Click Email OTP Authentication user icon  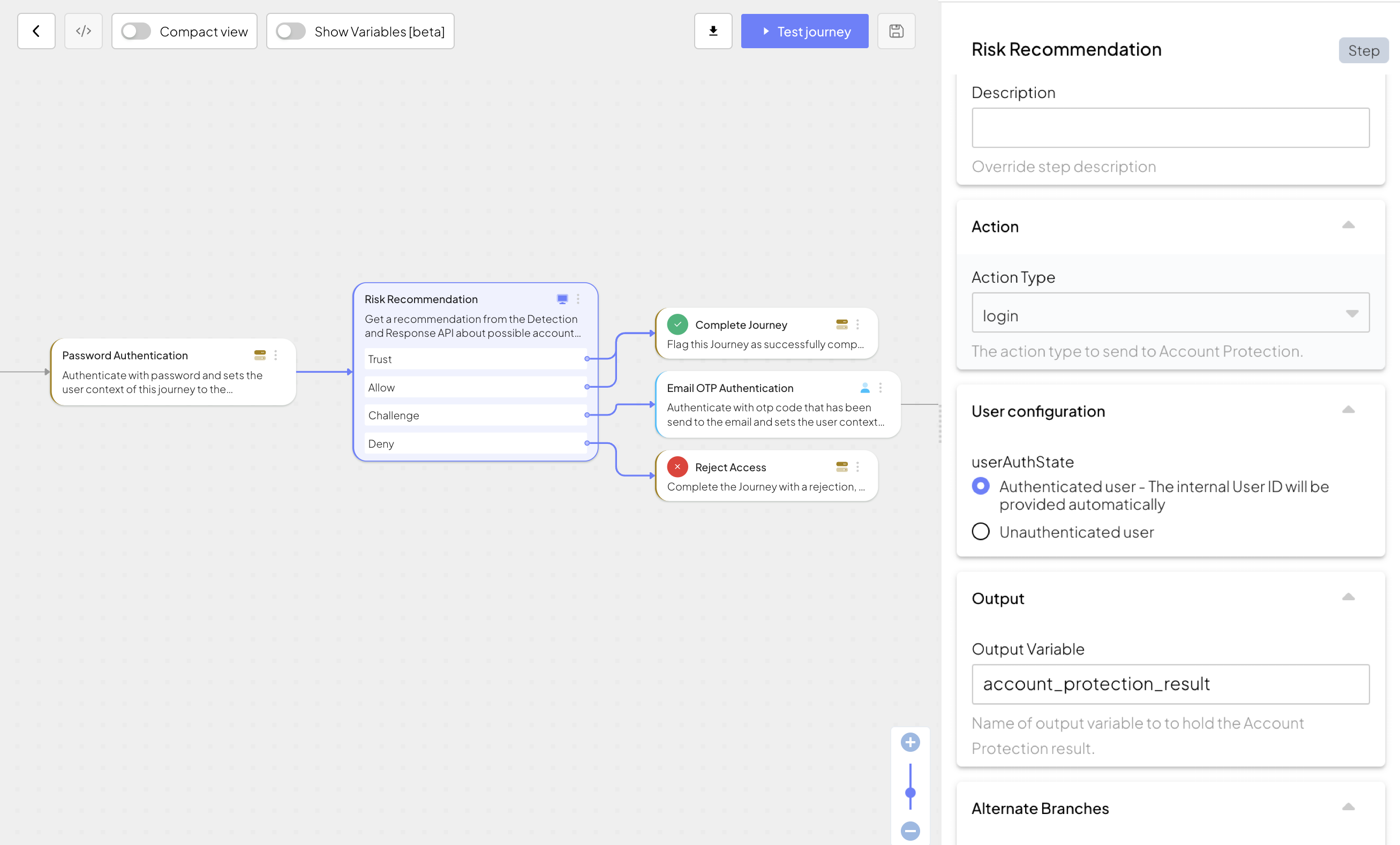coord(865,388)
